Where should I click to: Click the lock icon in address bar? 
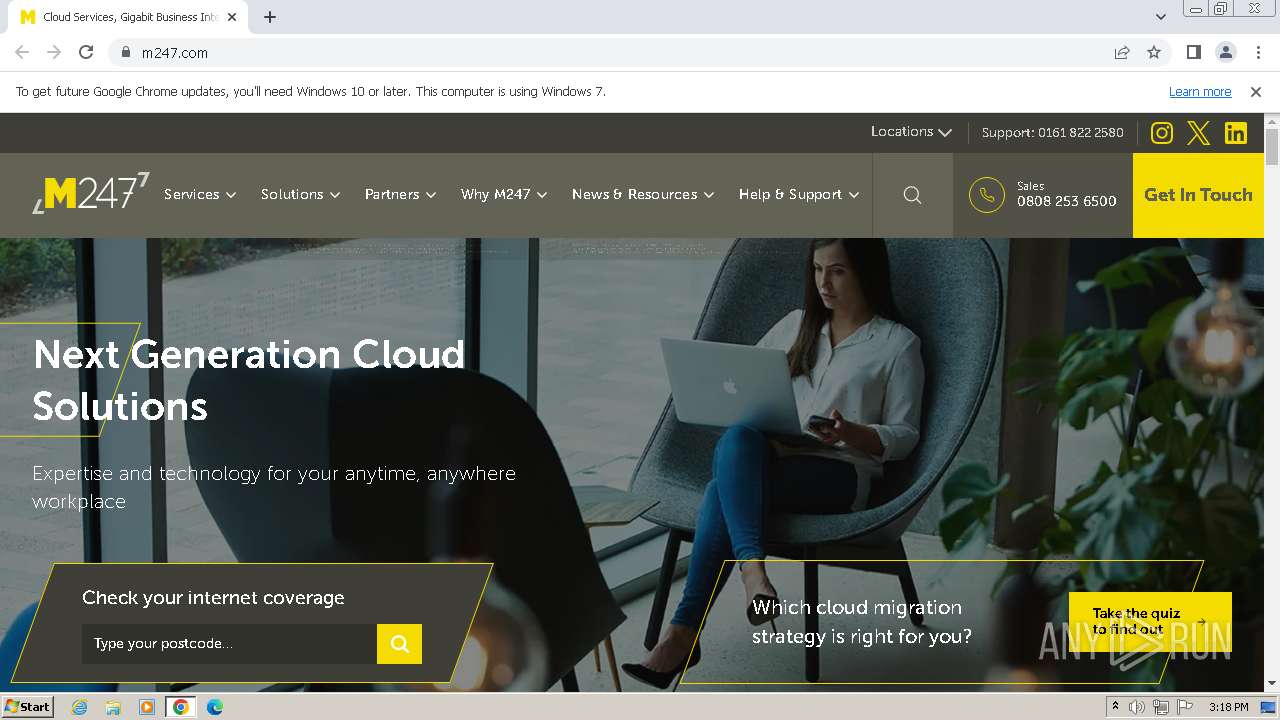[126, 52]
